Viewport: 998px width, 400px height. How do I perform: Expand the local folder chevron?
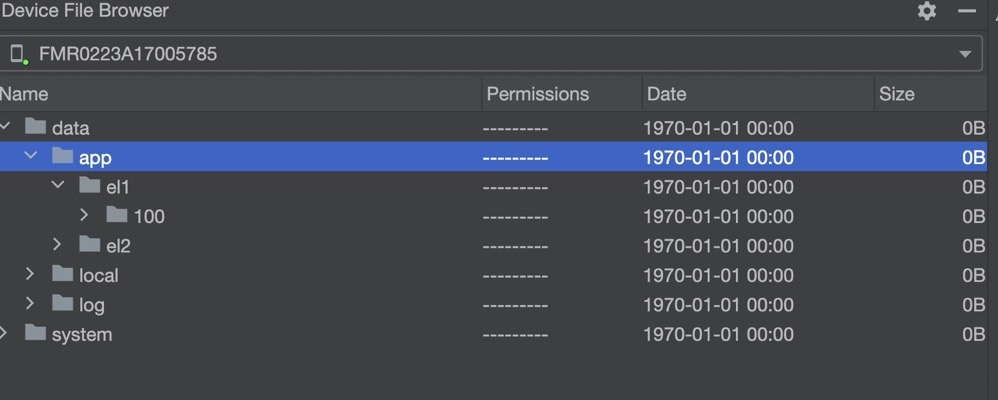point(31,274)
